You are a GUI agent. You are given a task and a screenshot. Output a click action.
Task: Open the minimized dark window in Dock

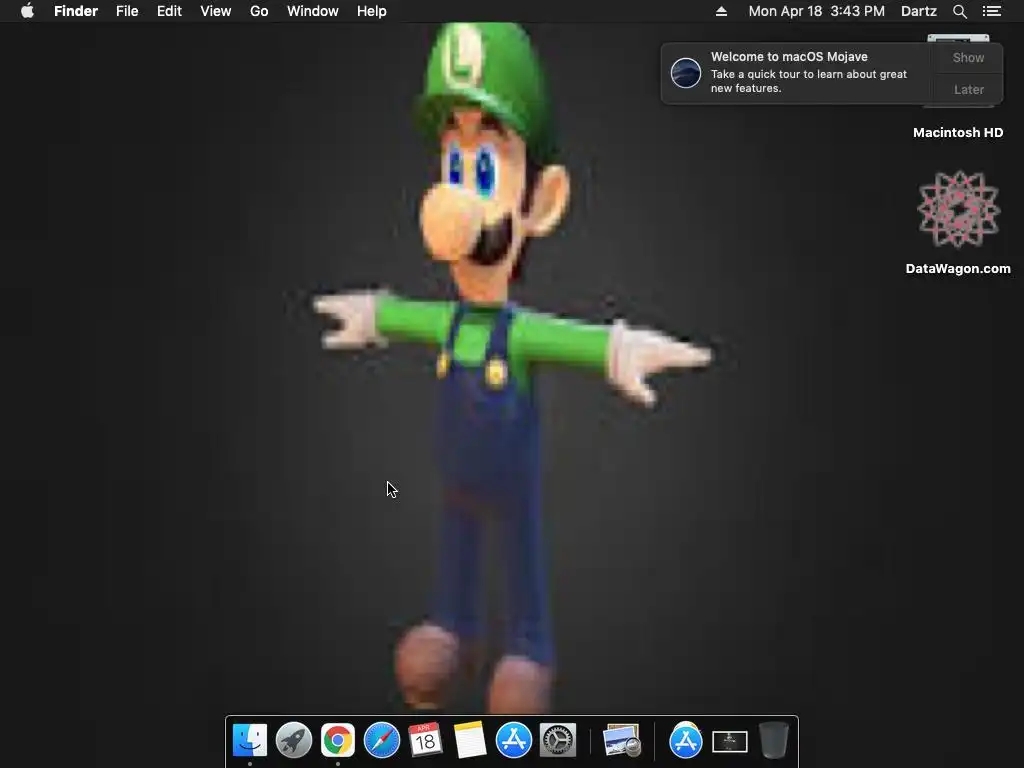point(729,742)
